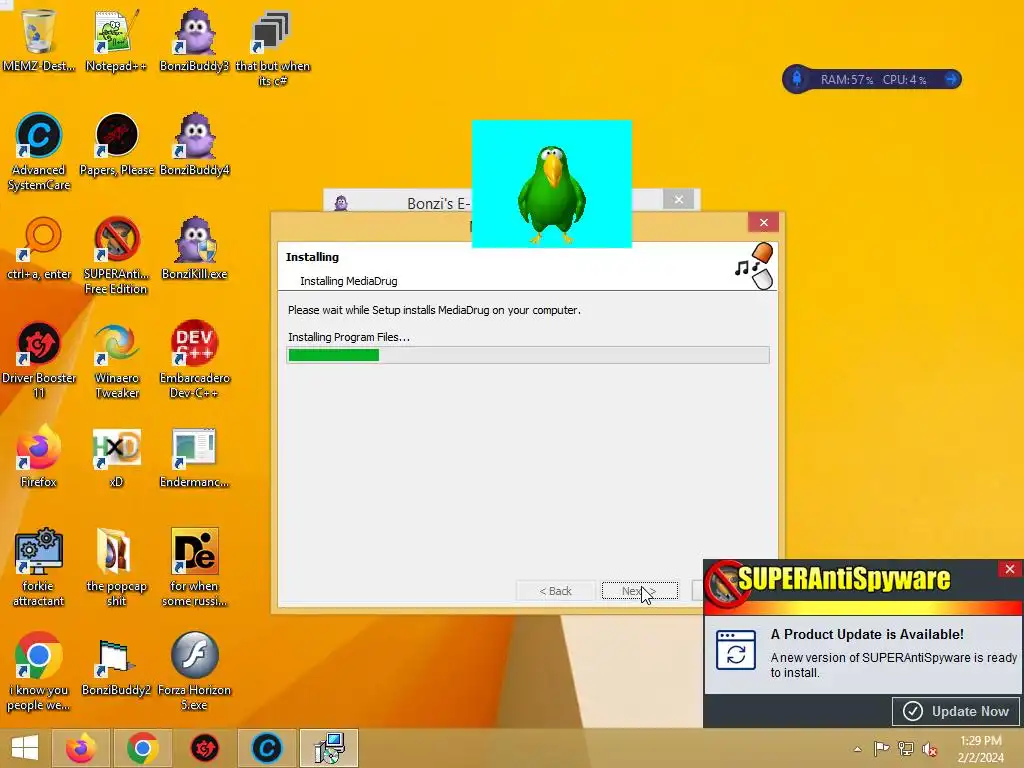Select the Winaero Tweaker desktop icon
1024x768 pixels.
[116, 360]
